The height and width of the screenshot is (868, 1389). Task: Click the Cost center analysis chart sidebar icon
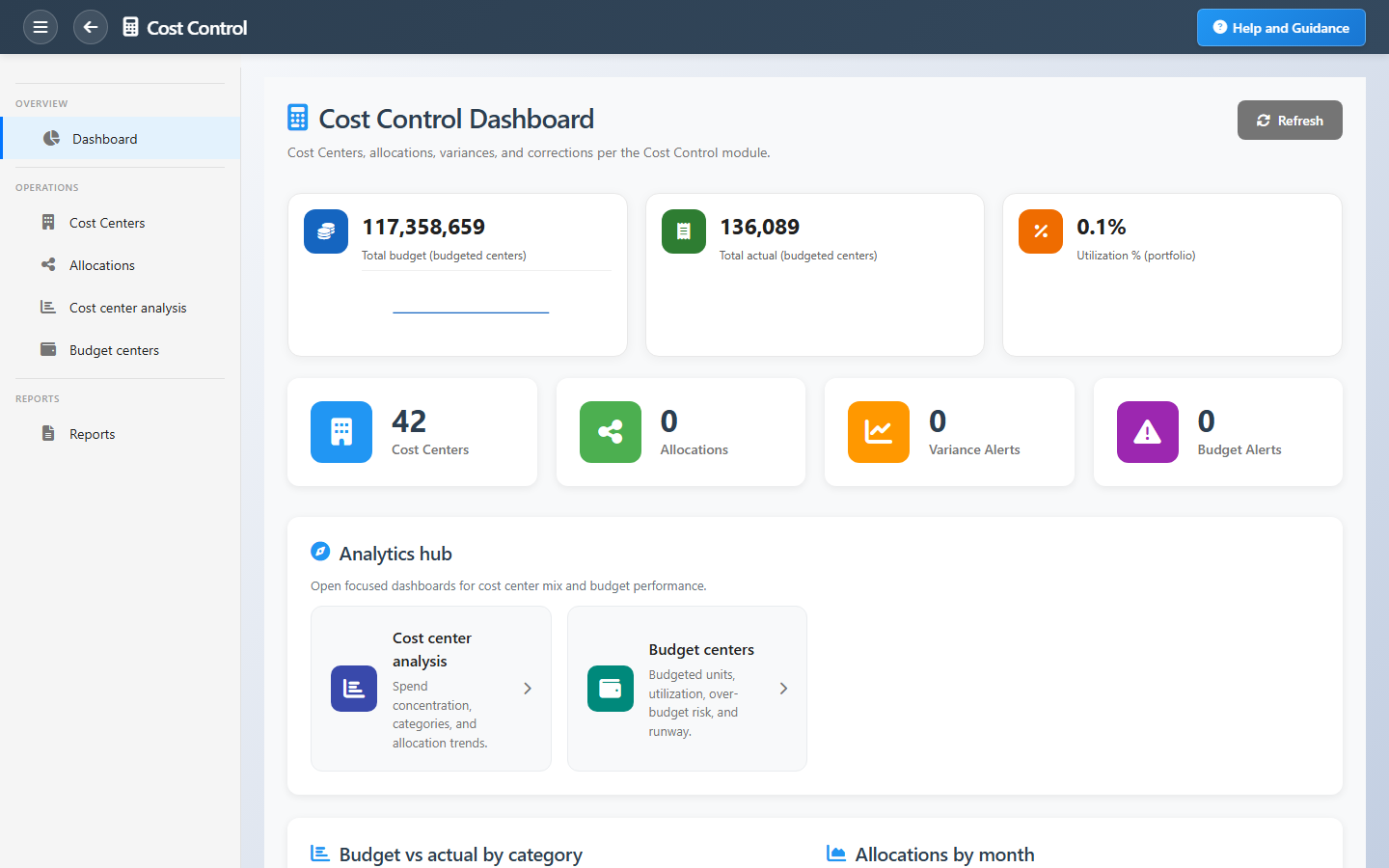48,308
